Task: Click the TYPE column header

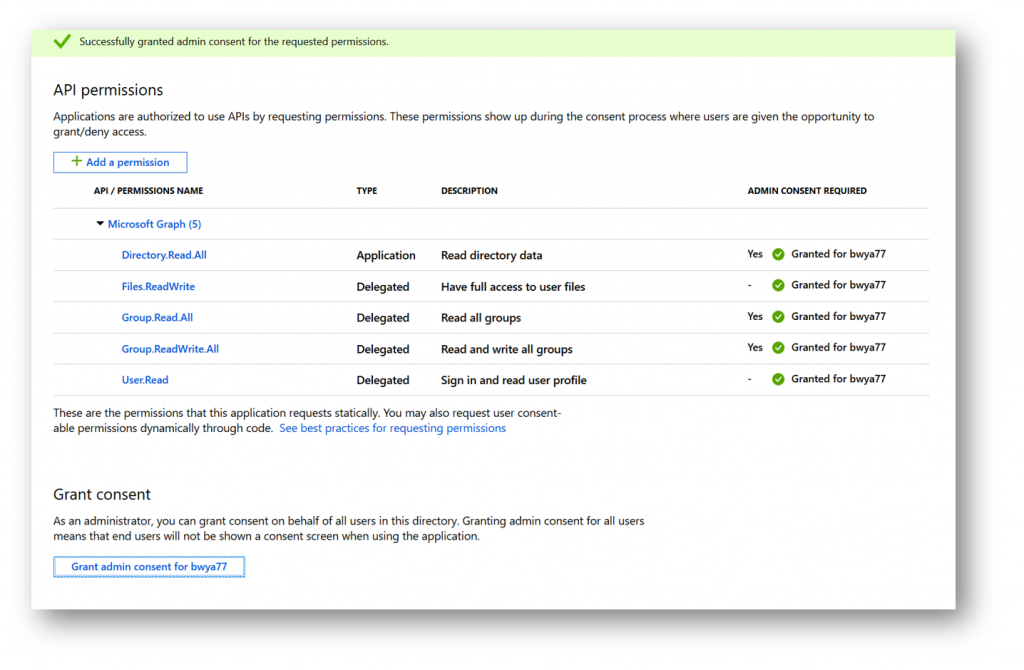Action: pyautogui.click(x=367, y=191)
